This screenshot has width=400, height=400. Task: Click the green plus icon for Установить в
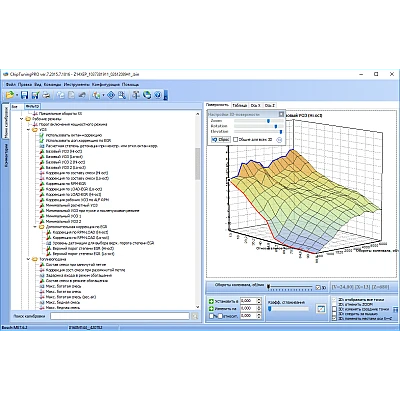[211, 301]
